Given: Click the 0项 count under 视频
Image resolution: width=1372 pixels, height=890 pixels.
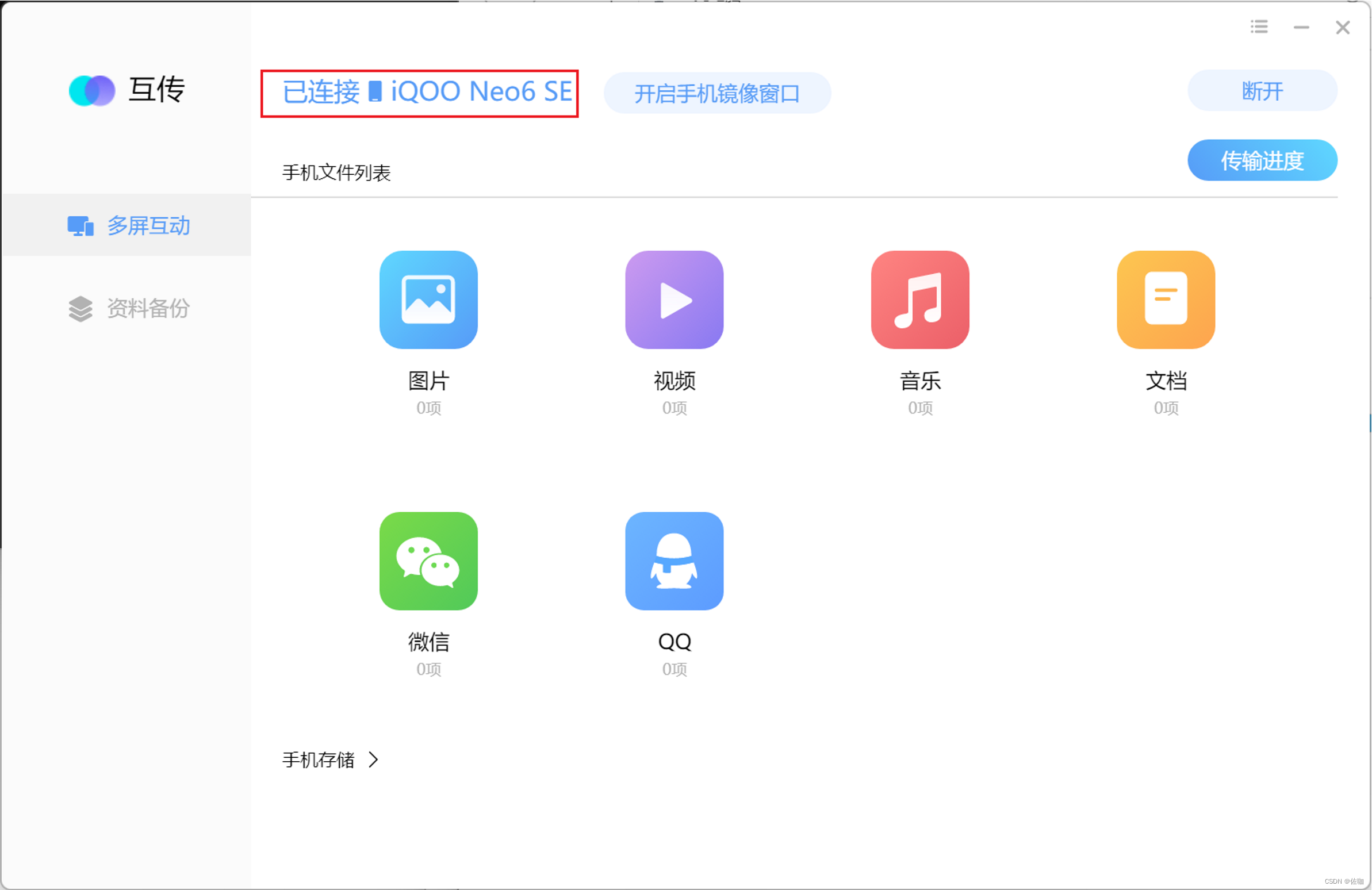Looking at the screenshot, I should click(674, 408).
